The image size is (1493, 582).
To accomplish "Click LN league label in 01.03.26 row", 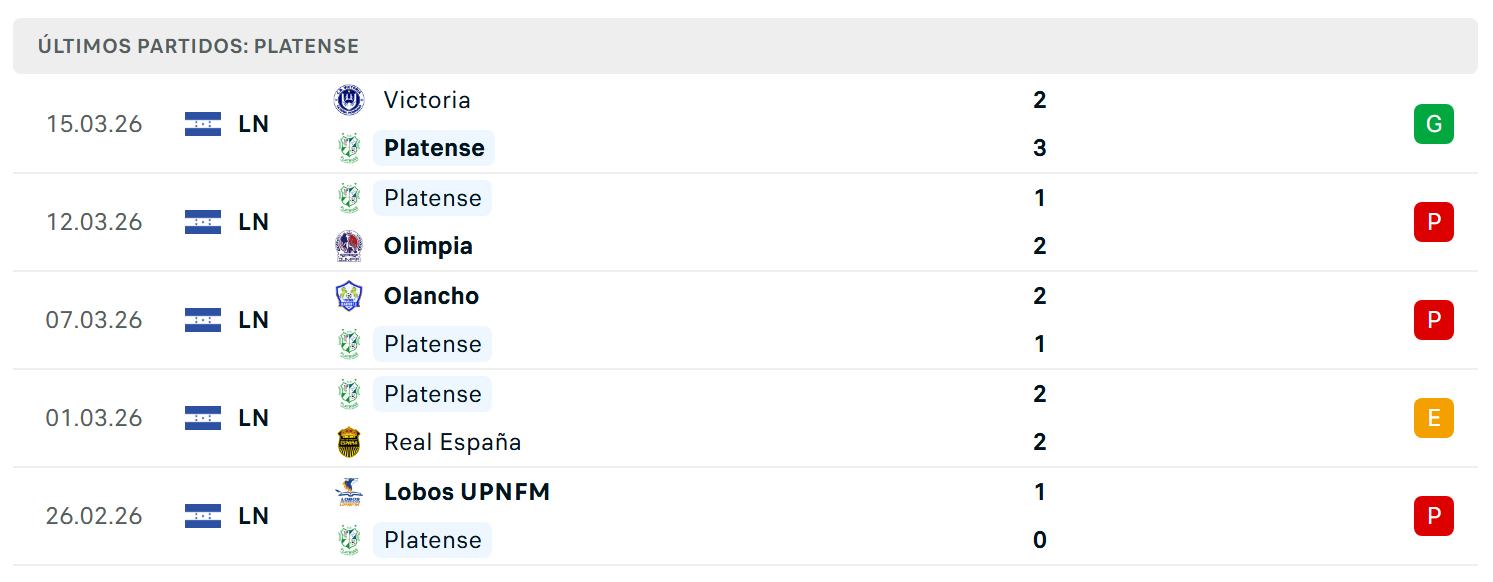I will [x=254, y=418].
